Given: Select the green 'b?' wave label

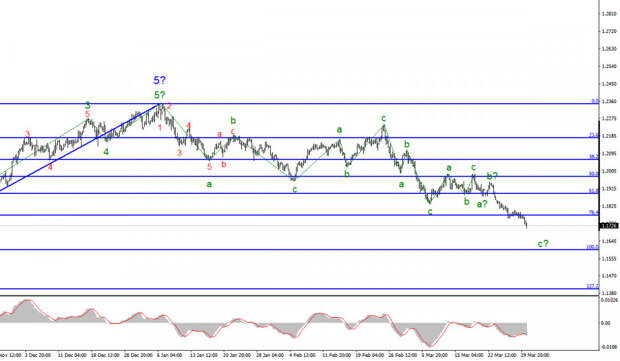Looking at the screenshot, I should point(492,176).
